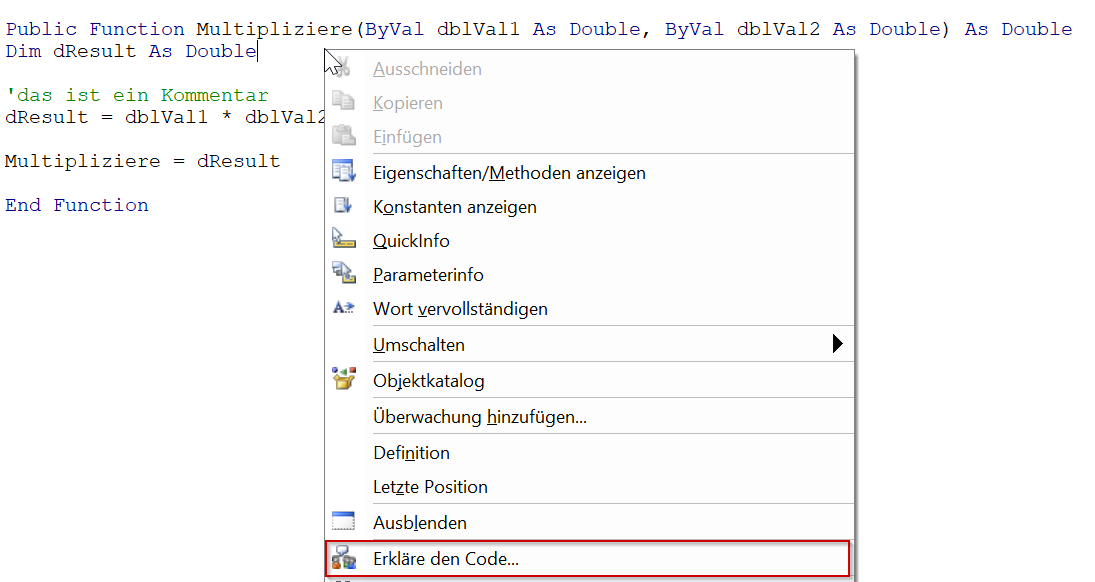This screenshot has width=1095, height=582.
Task: Click the Ausblenden window icon
Action: click(x=343, y=521)
